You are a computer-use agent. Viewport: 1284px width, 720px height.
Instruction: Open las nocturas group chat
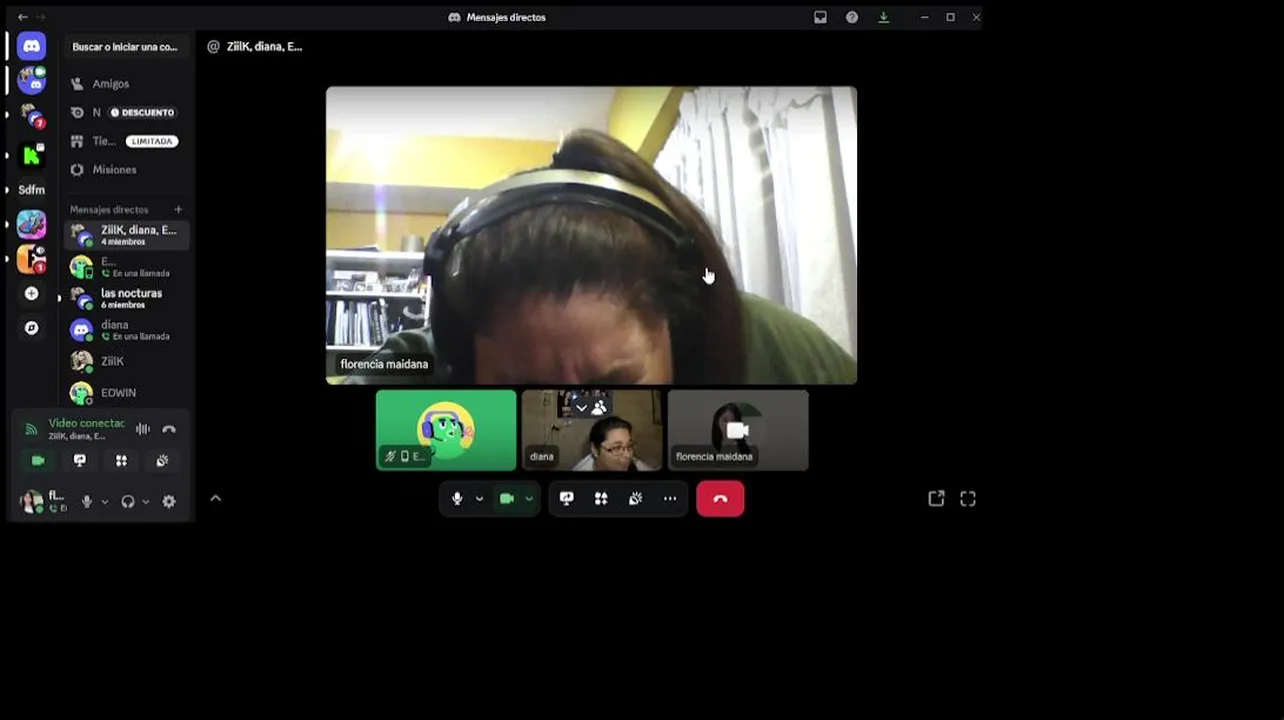pos(126,298)
